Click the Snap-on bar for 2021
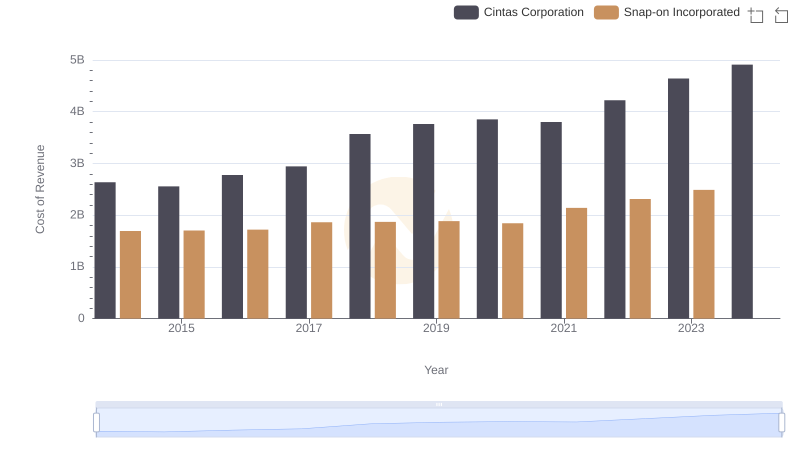This screenshot has width=800, height=461. pyautogui.click(x=577, y=263)
